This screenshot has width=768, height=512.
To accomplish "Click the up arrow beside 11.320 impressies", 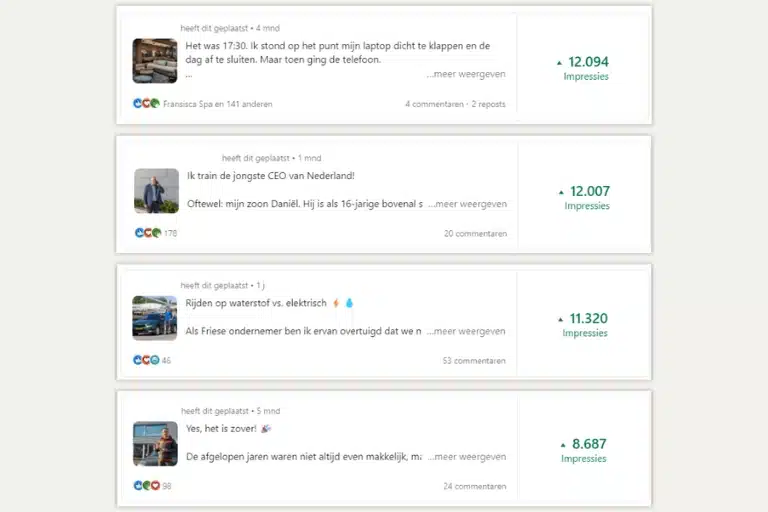I will click(x=560, y=319).
